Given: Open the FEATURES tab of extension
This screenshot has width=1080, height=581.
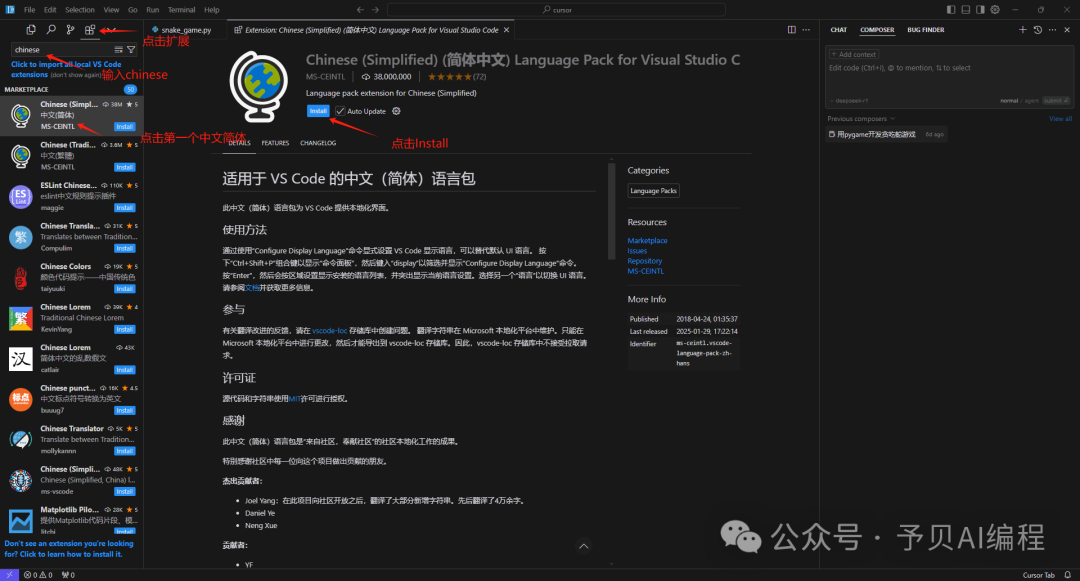Looking at the screenshot, I should coord(275,143).
